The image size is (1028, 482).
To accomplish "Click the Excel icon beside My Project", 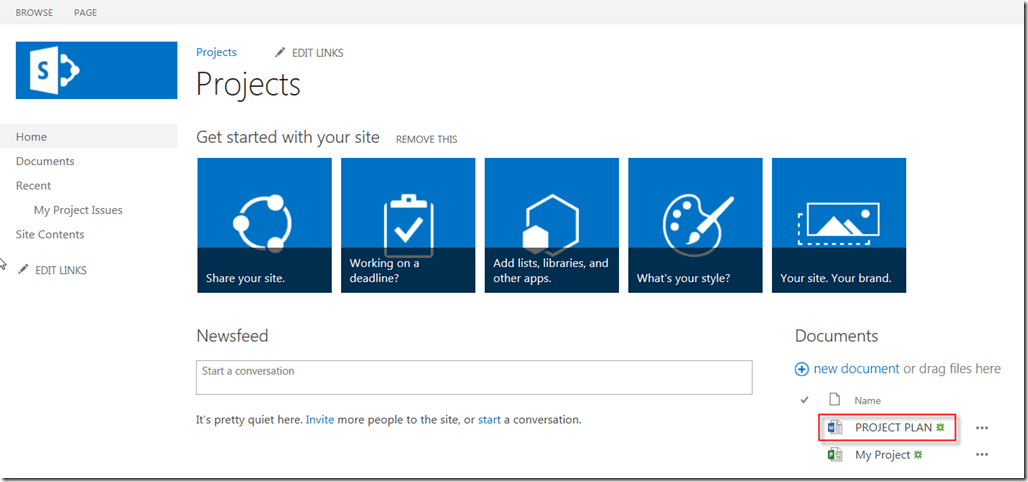I will pyautogui.click(x=835, y=455).
